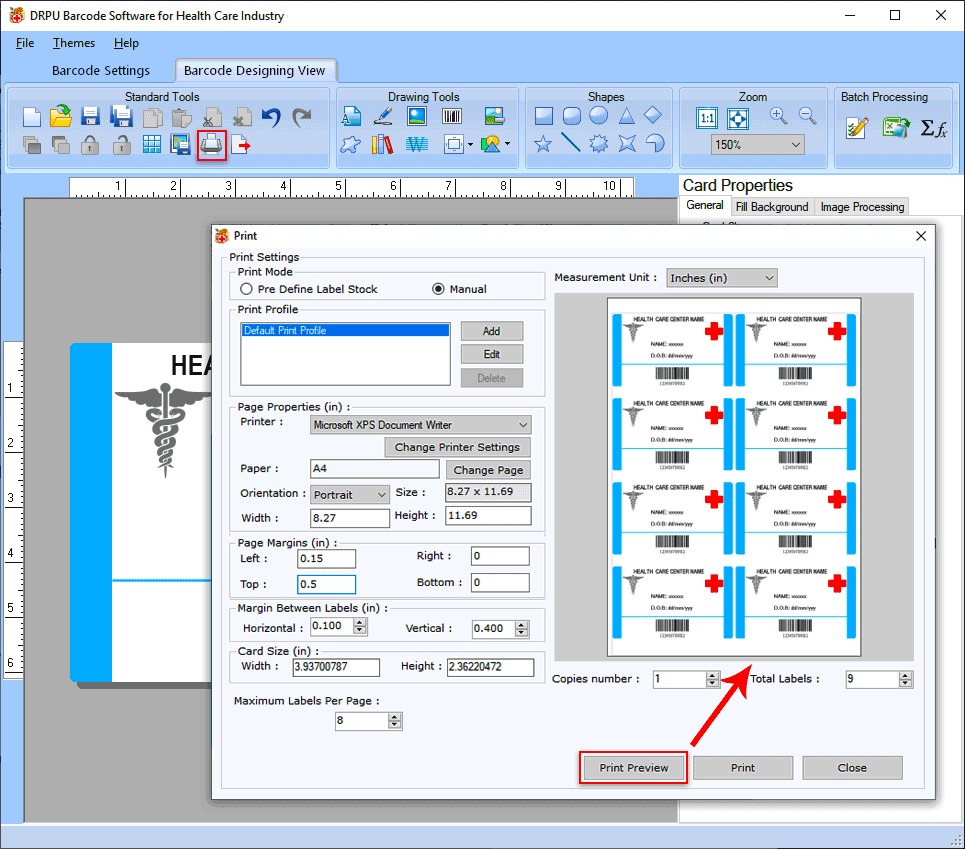Select the Manual print mode option
This screenshot has width=965, height=849.
438,289
